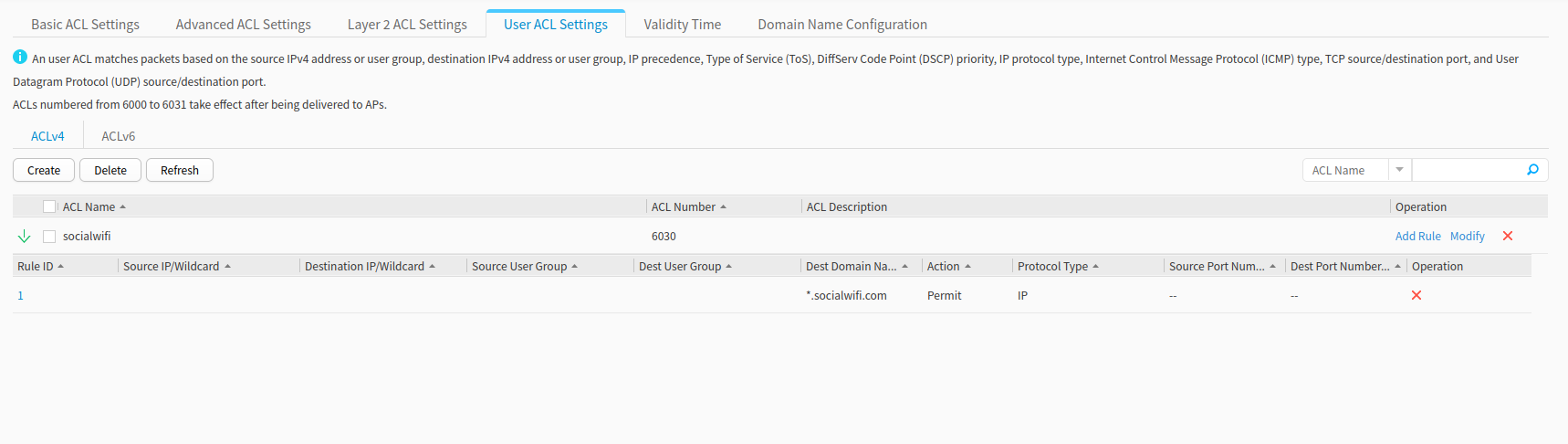Delete rule 1 using red X icon
Image resolution: width=1568 pixels, height=444 pixels.
click(1416, 295)
